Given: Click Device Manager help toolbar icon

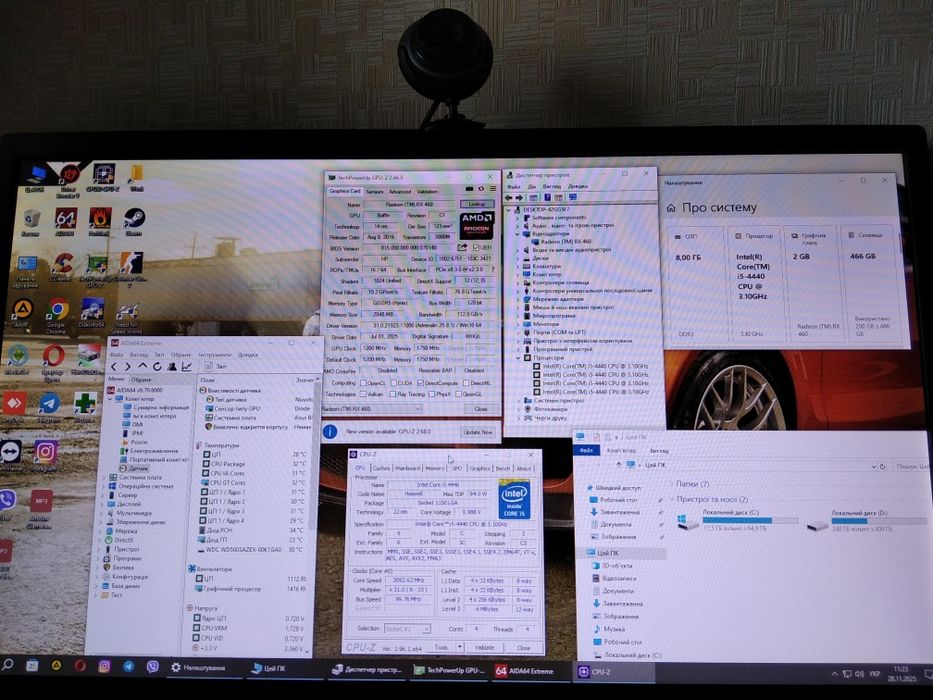Looking at the screenshot, I should pyautogui.click(x=546, y=198).
